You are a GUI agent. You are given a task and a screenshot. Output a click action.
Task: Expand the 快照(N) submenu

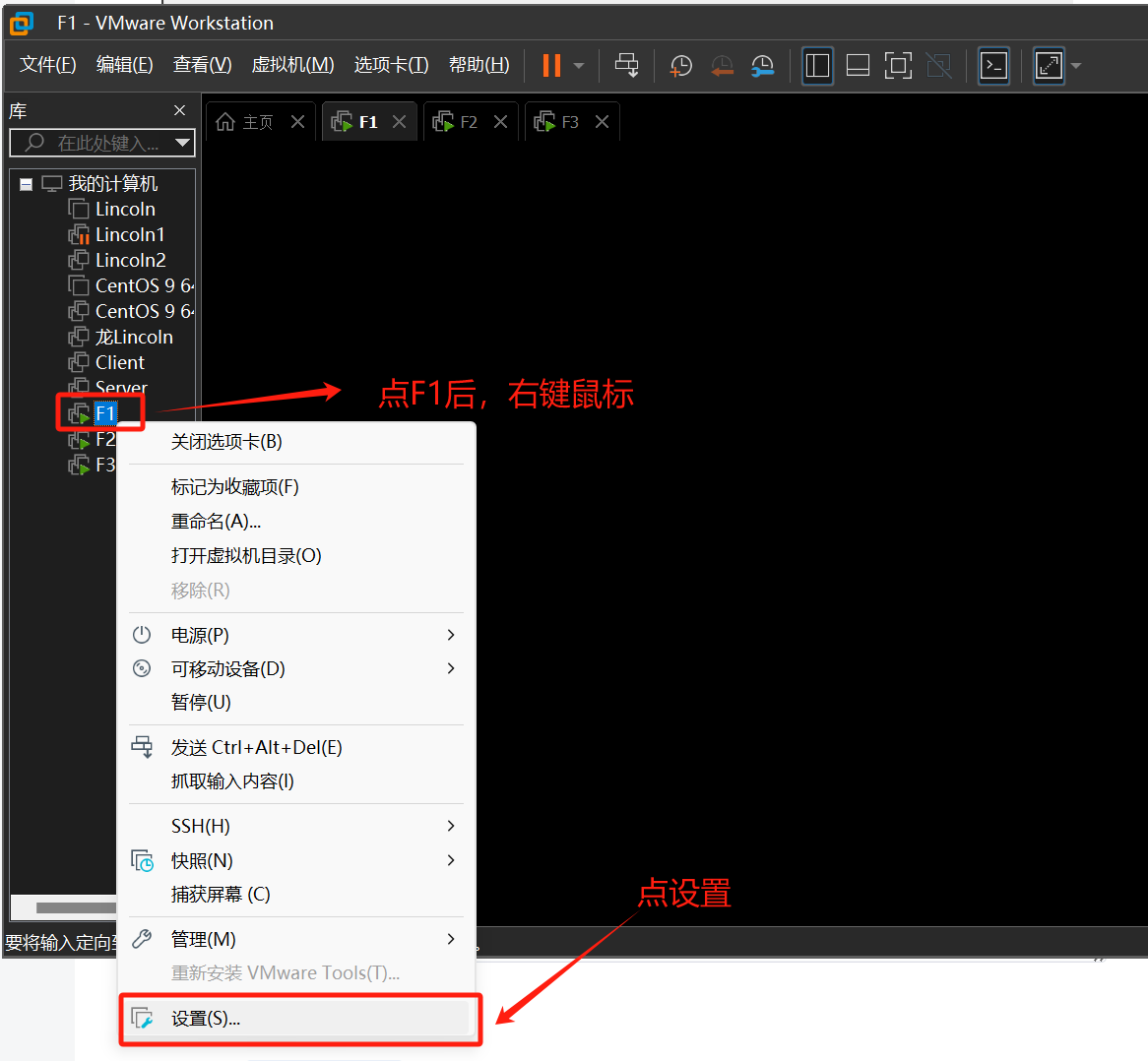296,860
